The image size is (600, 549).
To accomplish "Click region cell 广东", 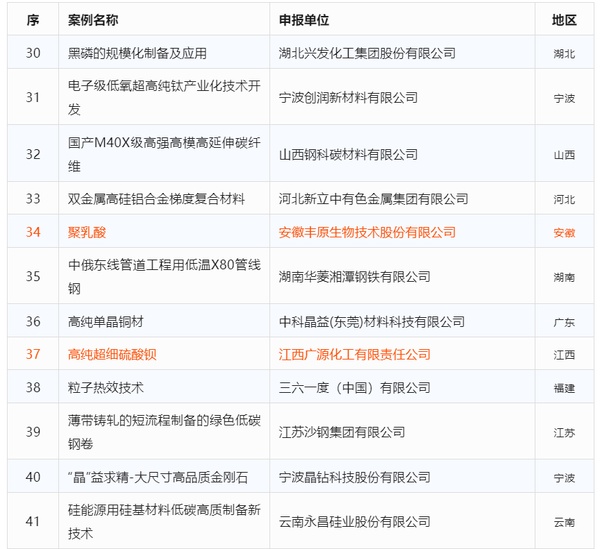I will [x=564, y=323].
